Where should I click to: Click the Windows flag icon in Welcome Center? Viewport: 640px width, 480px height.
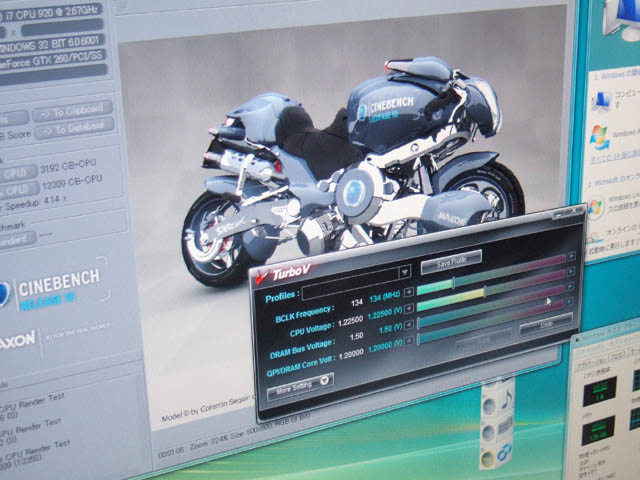pos(598,137)
